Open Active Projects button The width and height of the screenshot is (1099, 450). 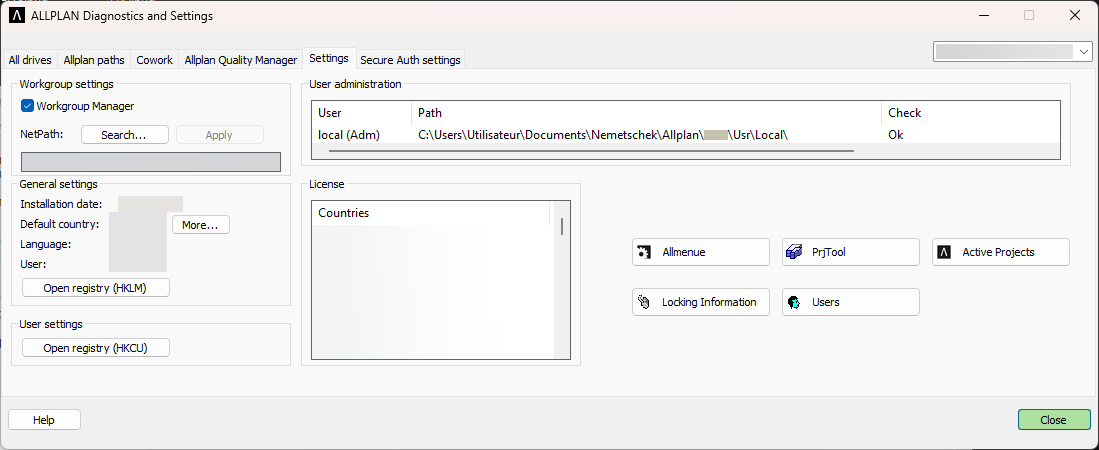[1001, 252]
